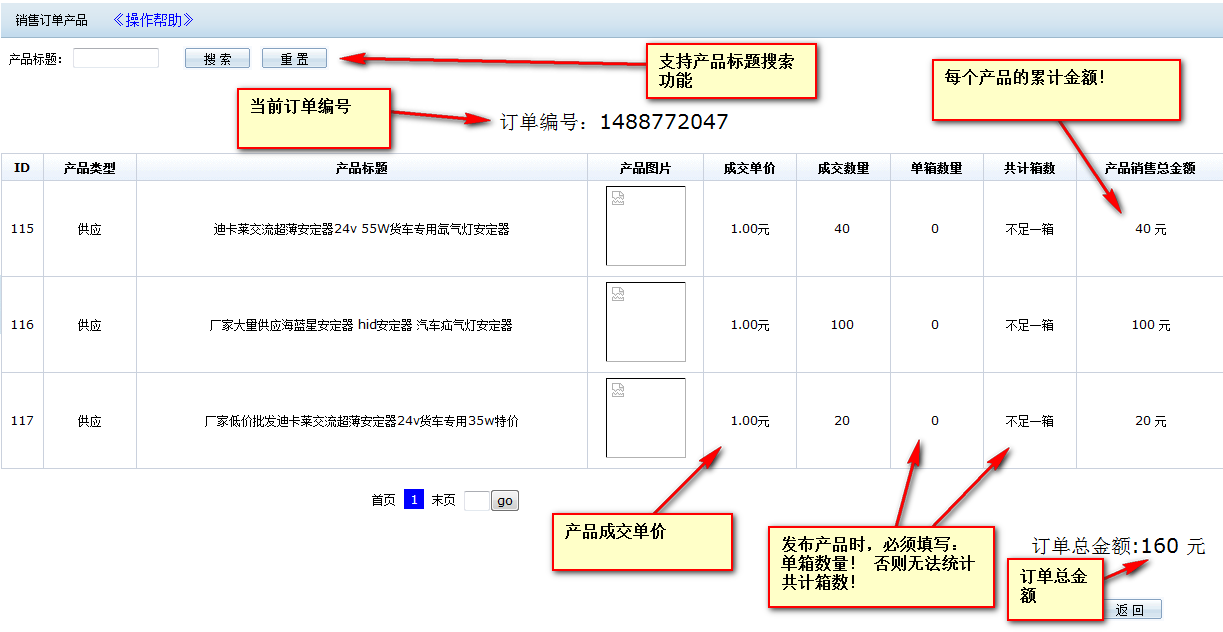Click the 返回 back button

1131,610
